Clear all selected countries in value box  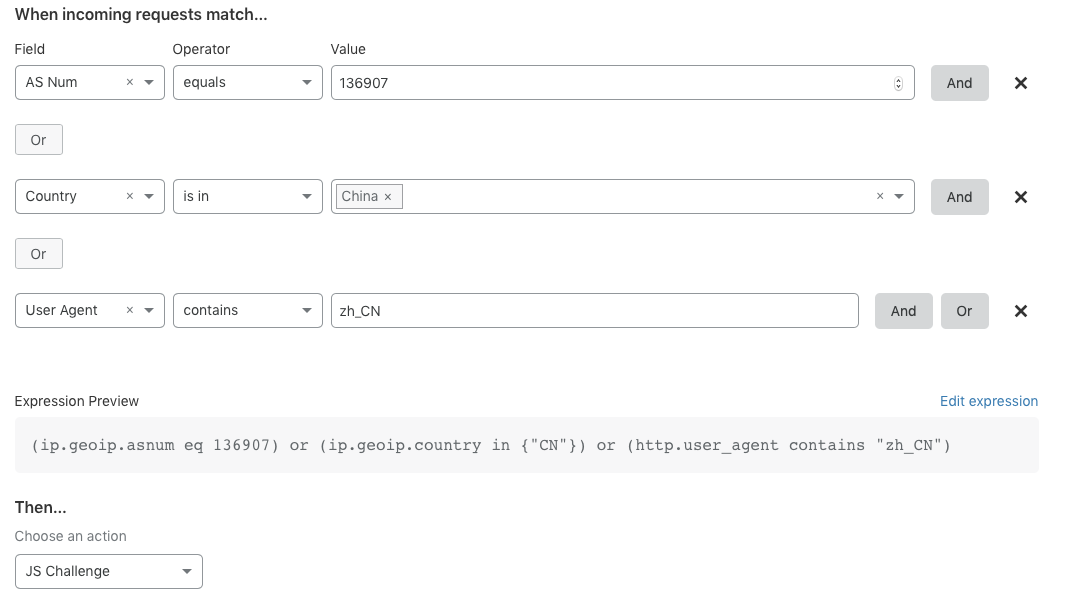(x=880, y=197)
